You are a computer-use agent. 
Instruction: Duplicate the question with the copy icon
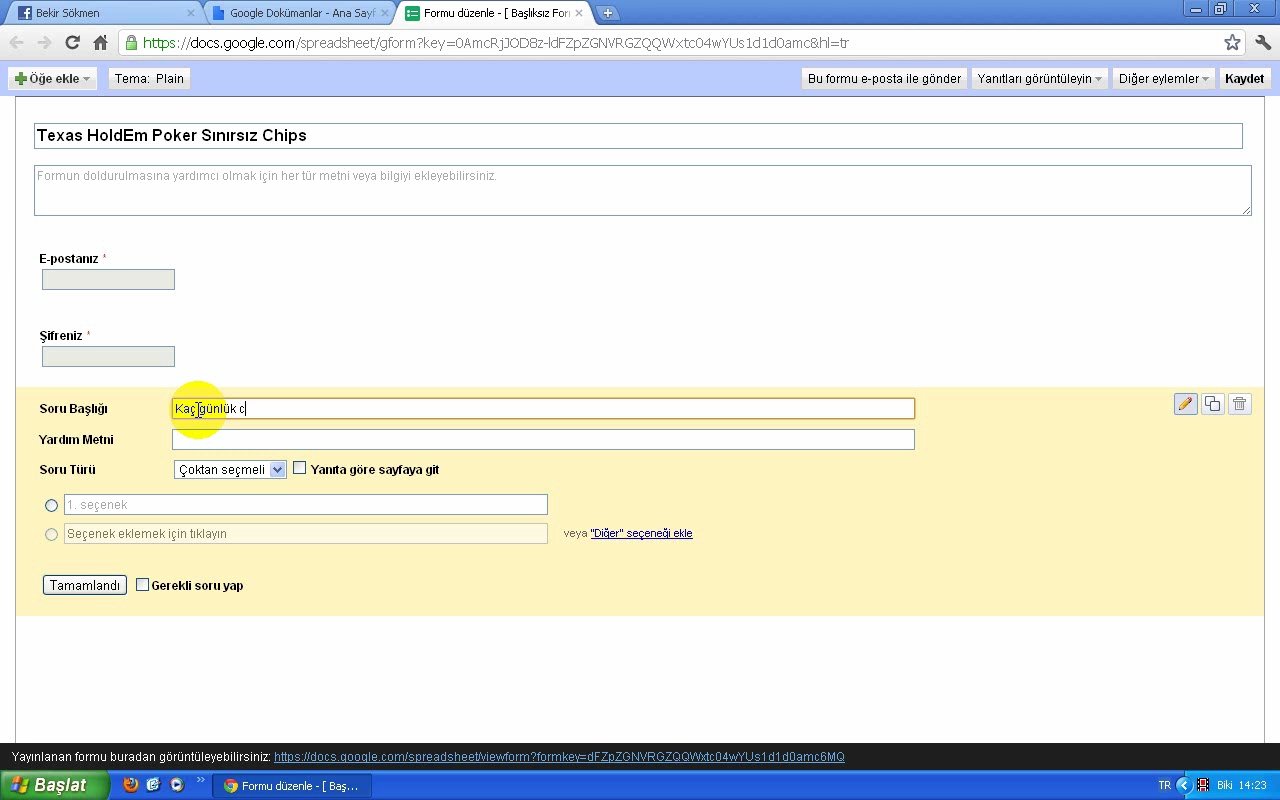(x=1213, y=404)
